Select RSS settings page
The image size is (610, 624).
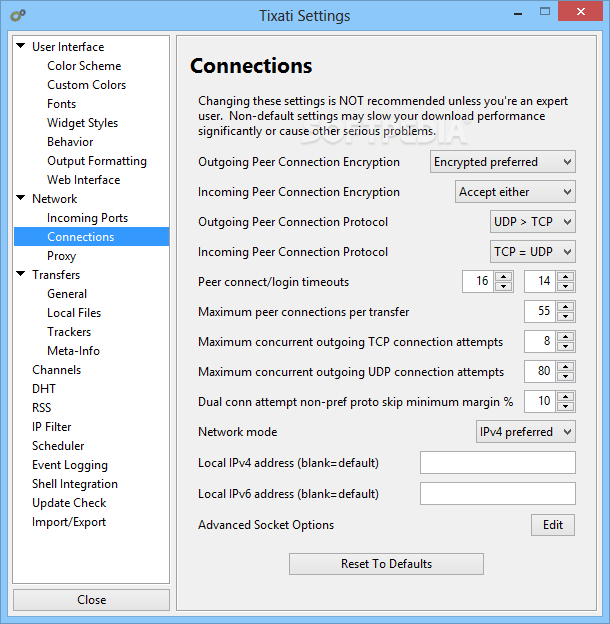(41, 408)
